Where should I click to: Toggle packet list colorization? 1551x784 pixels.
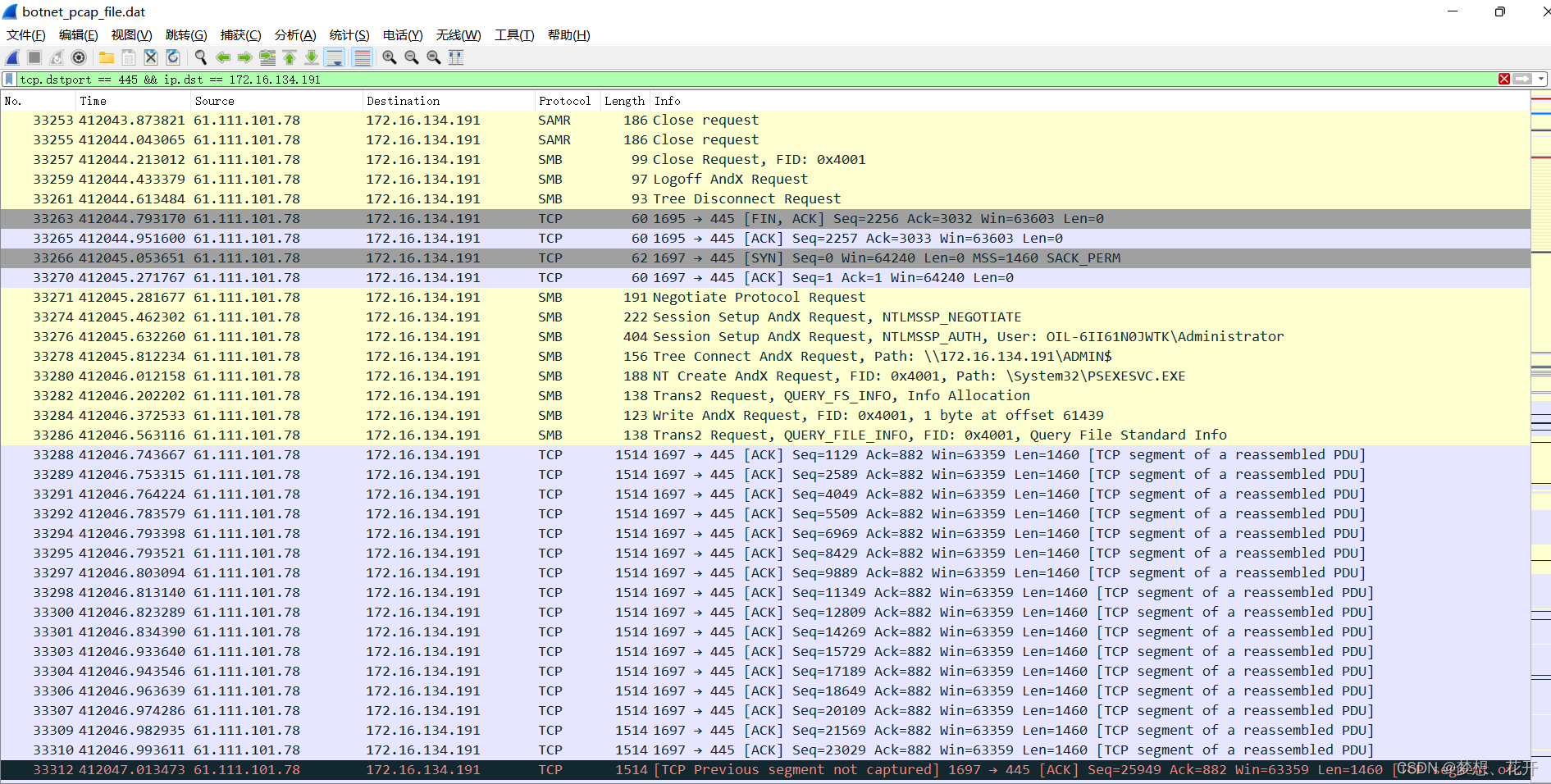click(x=362, y=57)
